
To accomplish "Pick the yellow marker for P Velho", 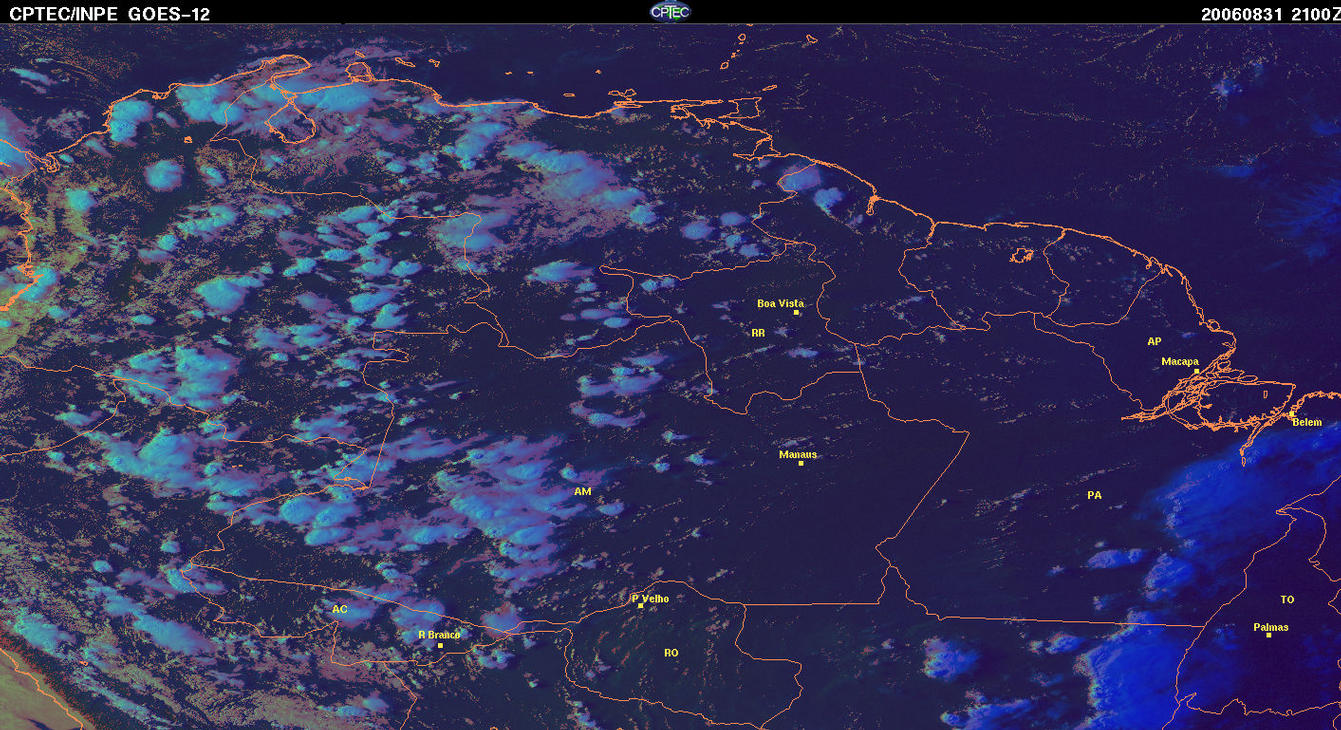I will (641, 606).
